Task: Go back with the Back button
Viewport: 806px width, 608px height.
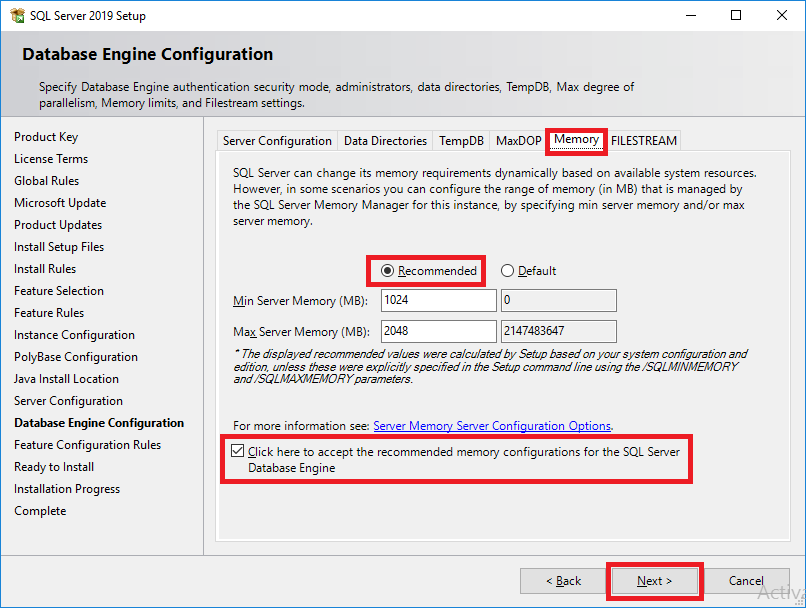Action: [563, 581]
